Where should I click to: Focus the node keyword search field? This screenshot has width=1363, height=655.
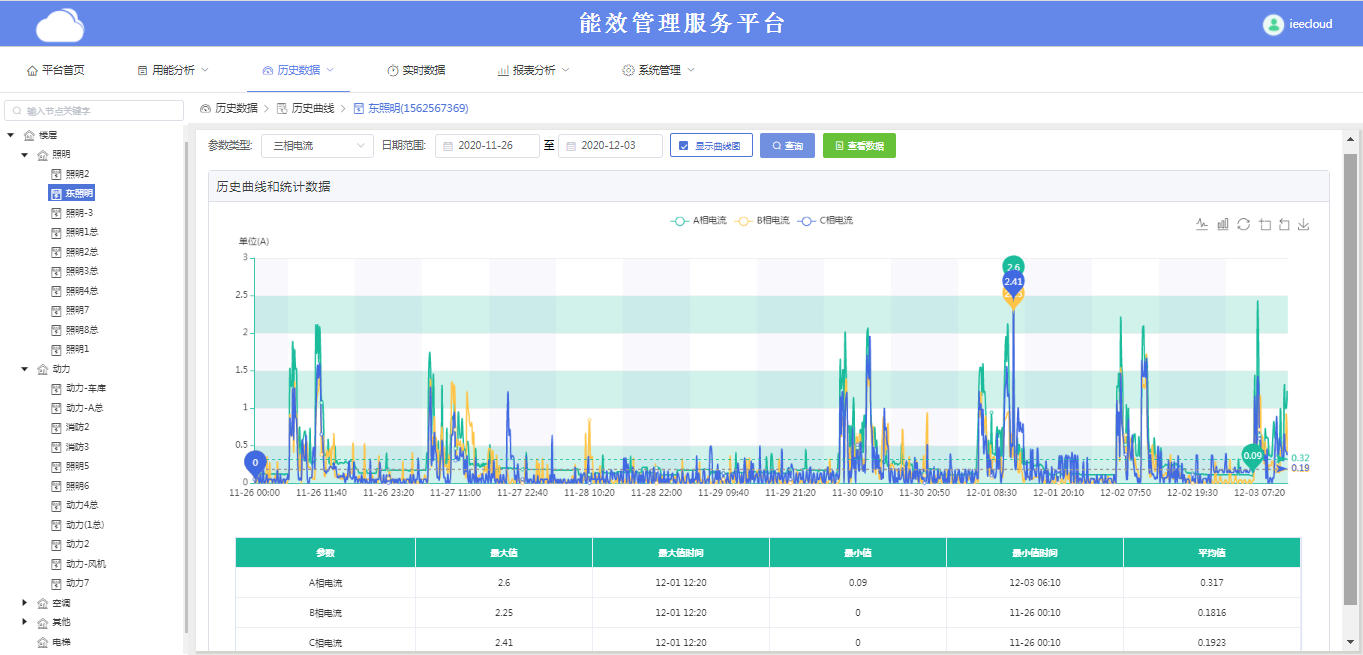tap(94, 111)
